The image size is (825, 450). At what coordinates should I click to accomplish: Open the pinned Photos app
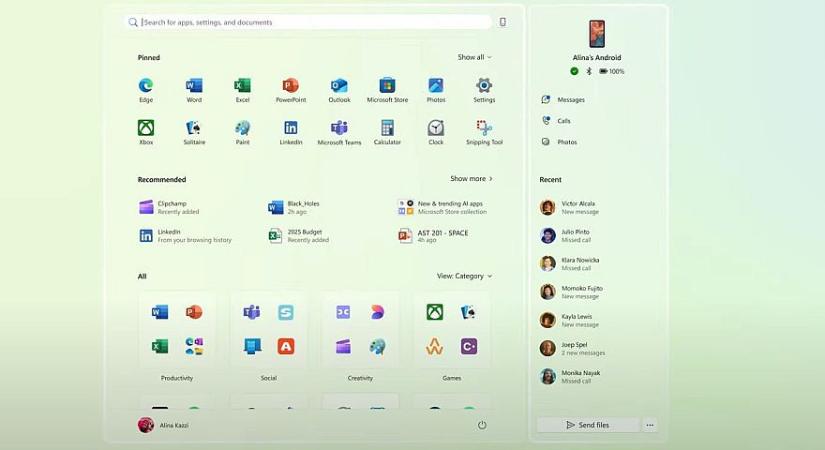(436, 89)
